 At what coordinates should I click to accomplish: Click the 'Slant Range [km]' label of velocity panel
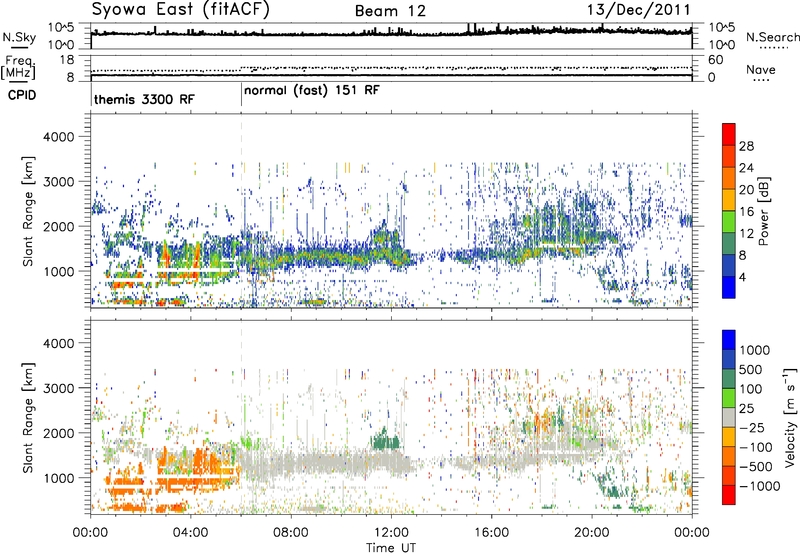click(28, 417)
